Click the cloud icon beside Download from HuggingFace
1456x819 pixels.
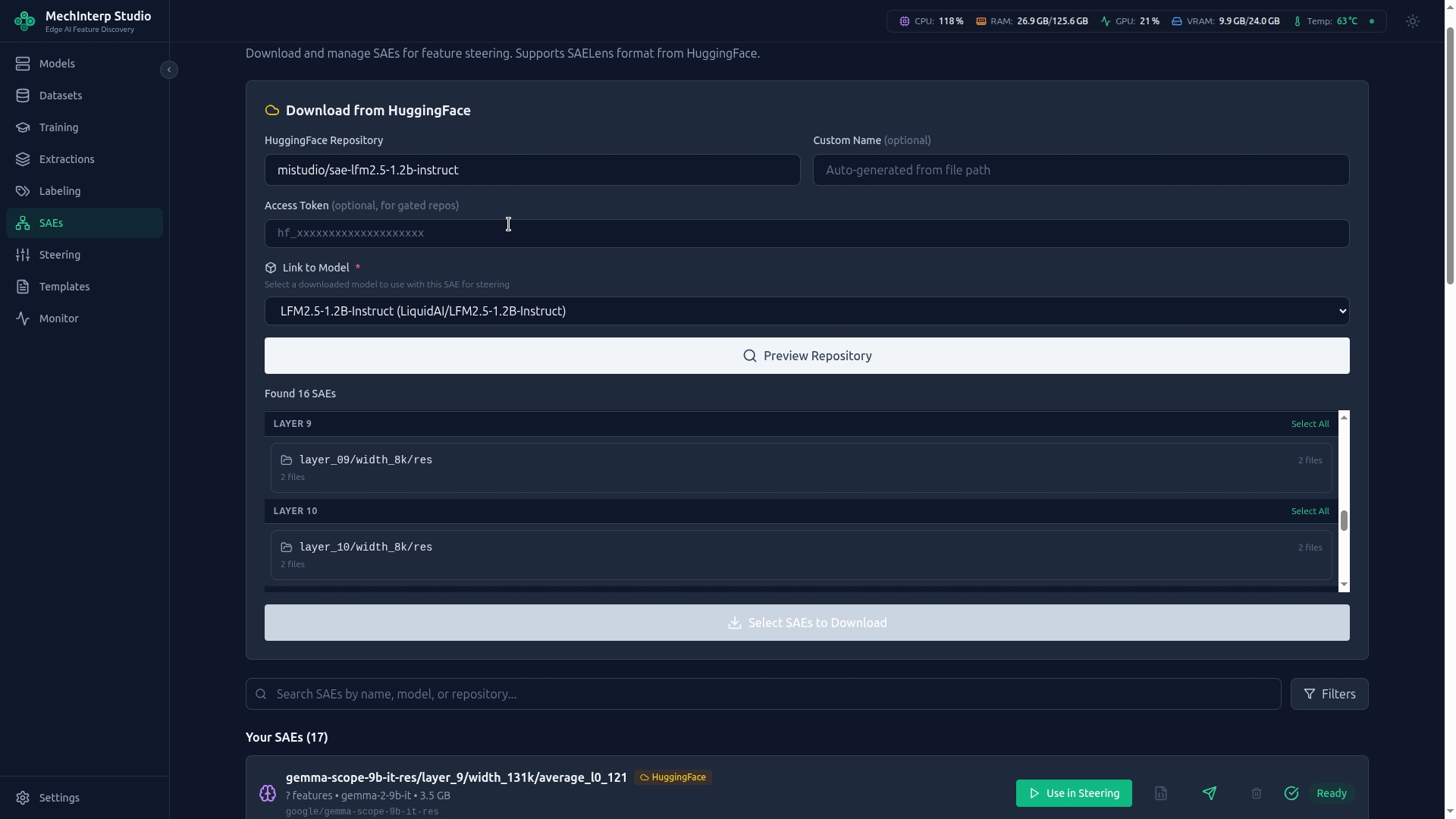(271, 111)
